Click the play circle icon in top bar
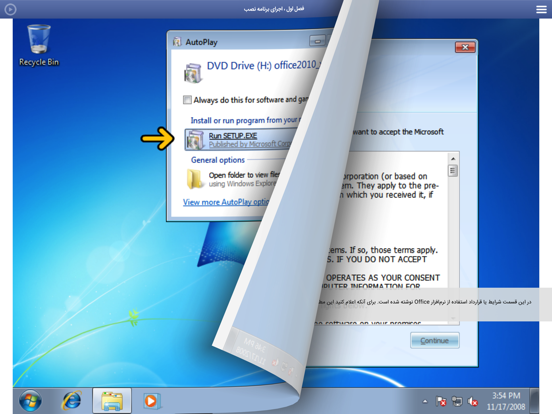 [x=10, y=9]
